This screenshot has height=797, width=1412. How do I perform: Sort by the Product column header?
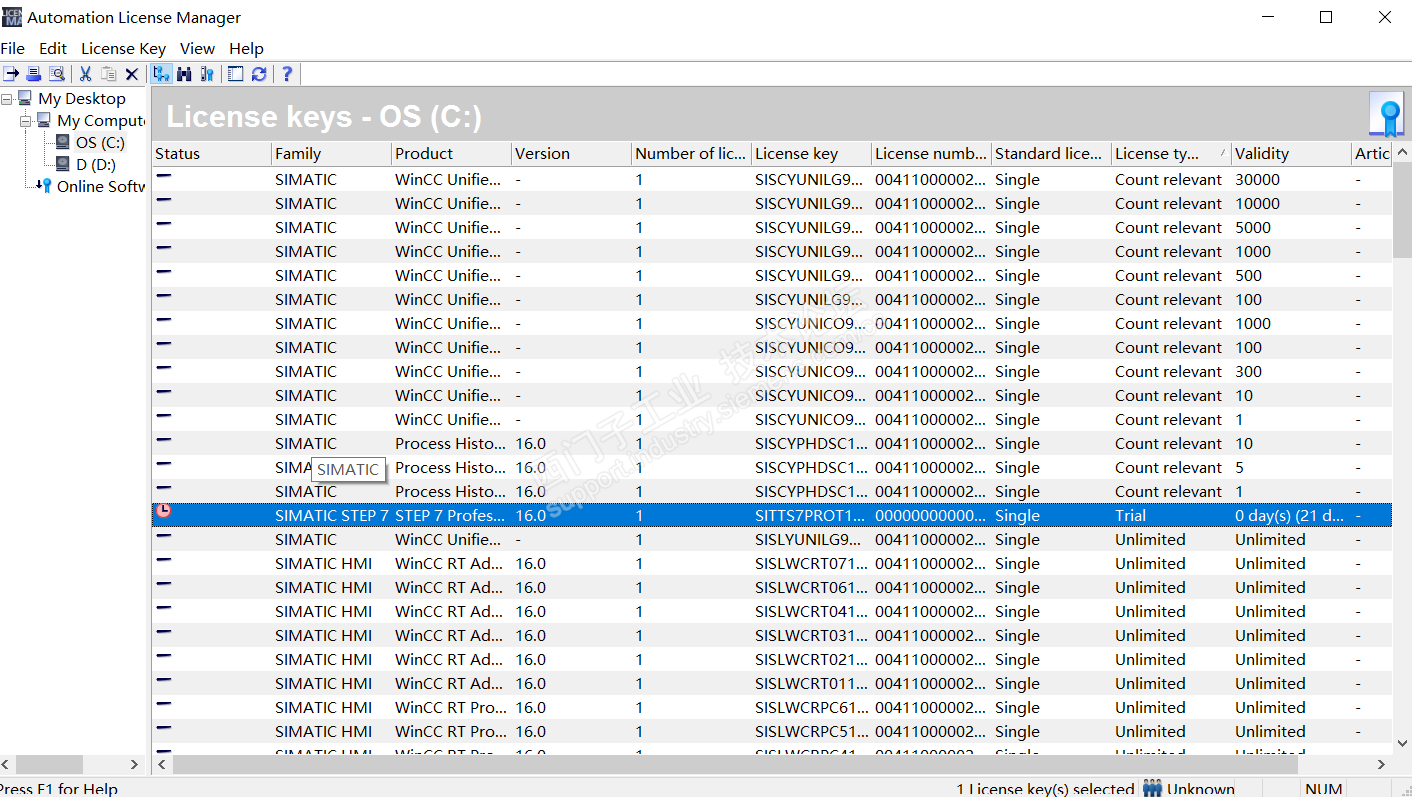tap(451, 153)
